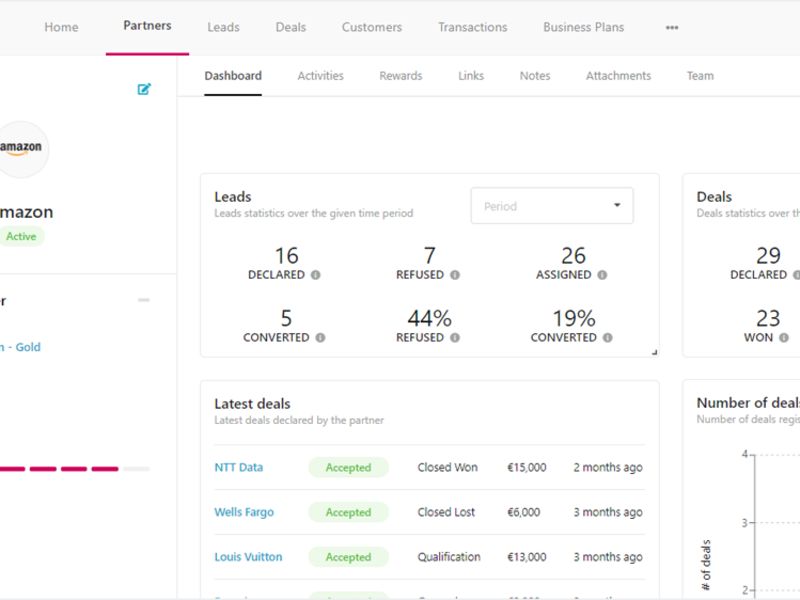The height and width of the screenshot is (600, 800).
Task: Open the NTT Data deal link
Action: click(239, 467)
